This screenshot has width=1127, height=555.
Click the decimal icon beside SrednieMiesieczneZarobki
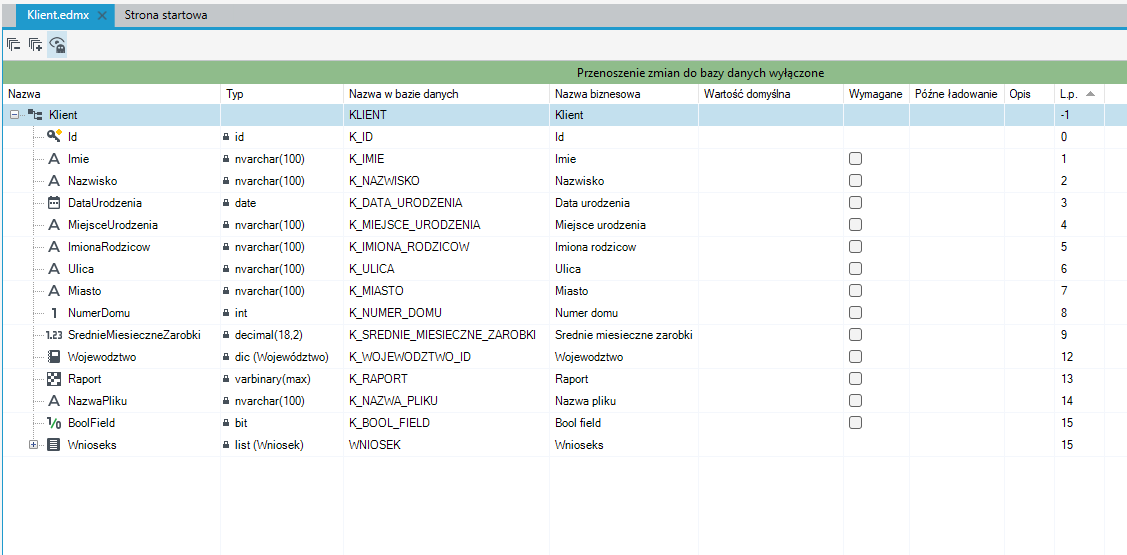(x=54, y=335)
